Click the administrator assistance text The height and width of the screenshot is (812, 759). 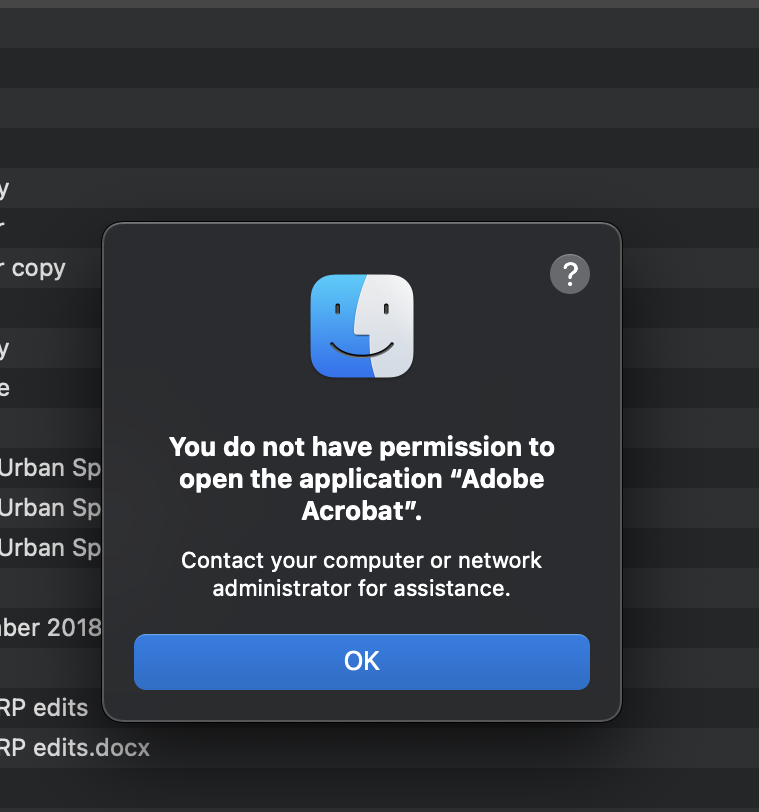(362, 574)
